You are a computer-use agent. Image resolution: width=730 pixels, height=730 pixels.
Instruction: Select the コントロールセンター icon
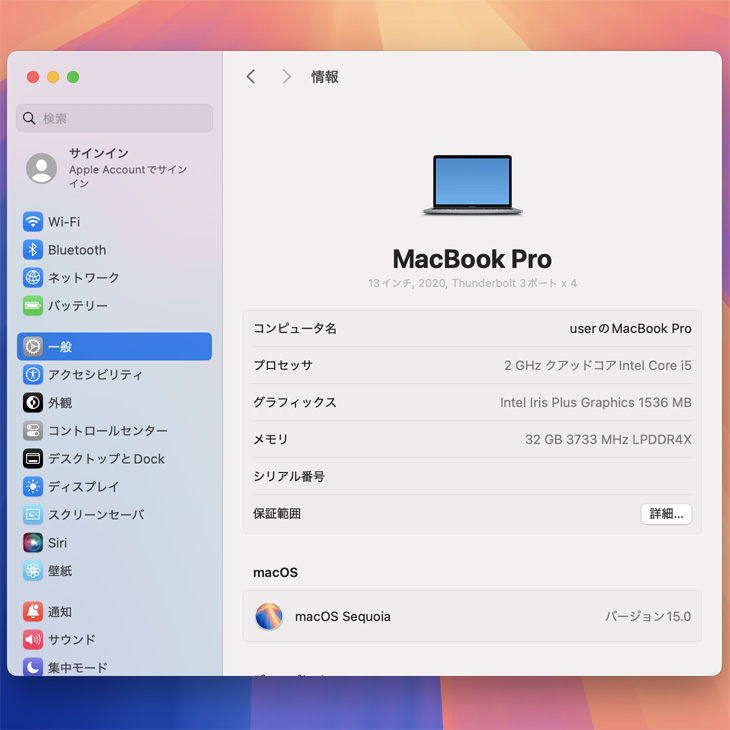[33, 431]
